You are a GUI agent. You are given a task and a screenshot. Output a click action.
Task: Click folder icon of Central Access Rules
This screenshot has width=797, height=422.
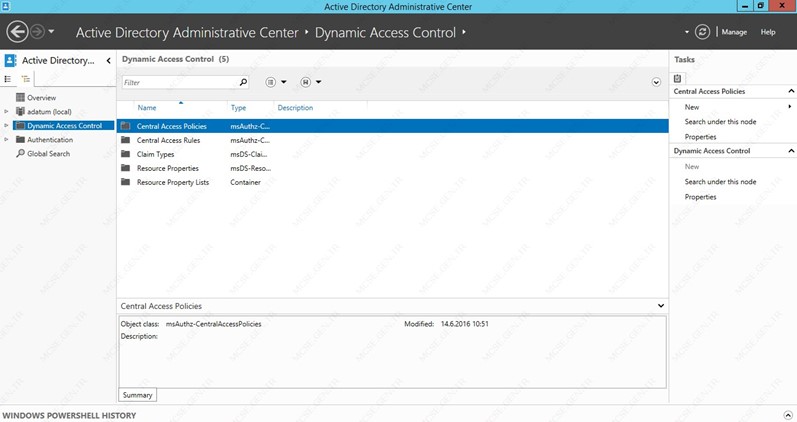(126, 140)
